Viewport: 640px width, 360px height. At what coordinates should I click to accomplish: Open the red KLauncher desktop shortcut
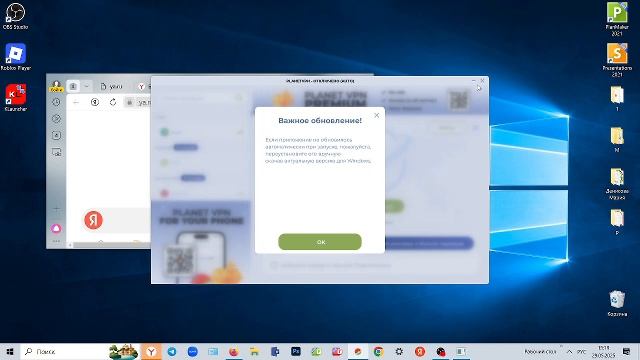(16, 98)
